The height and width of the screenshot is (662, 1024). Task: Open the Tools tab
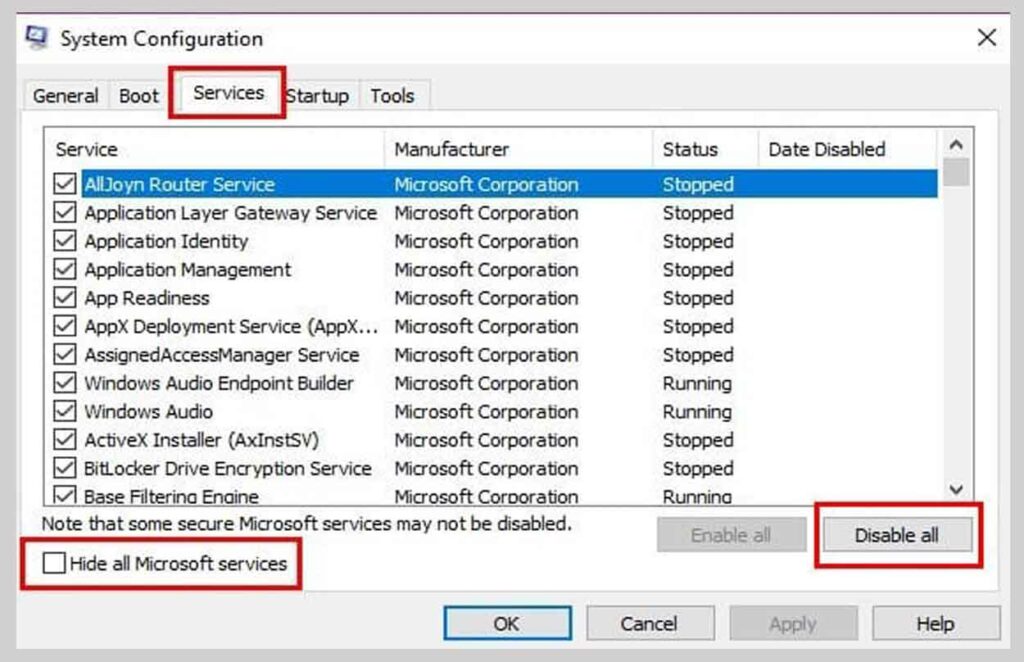click(393, 95)
